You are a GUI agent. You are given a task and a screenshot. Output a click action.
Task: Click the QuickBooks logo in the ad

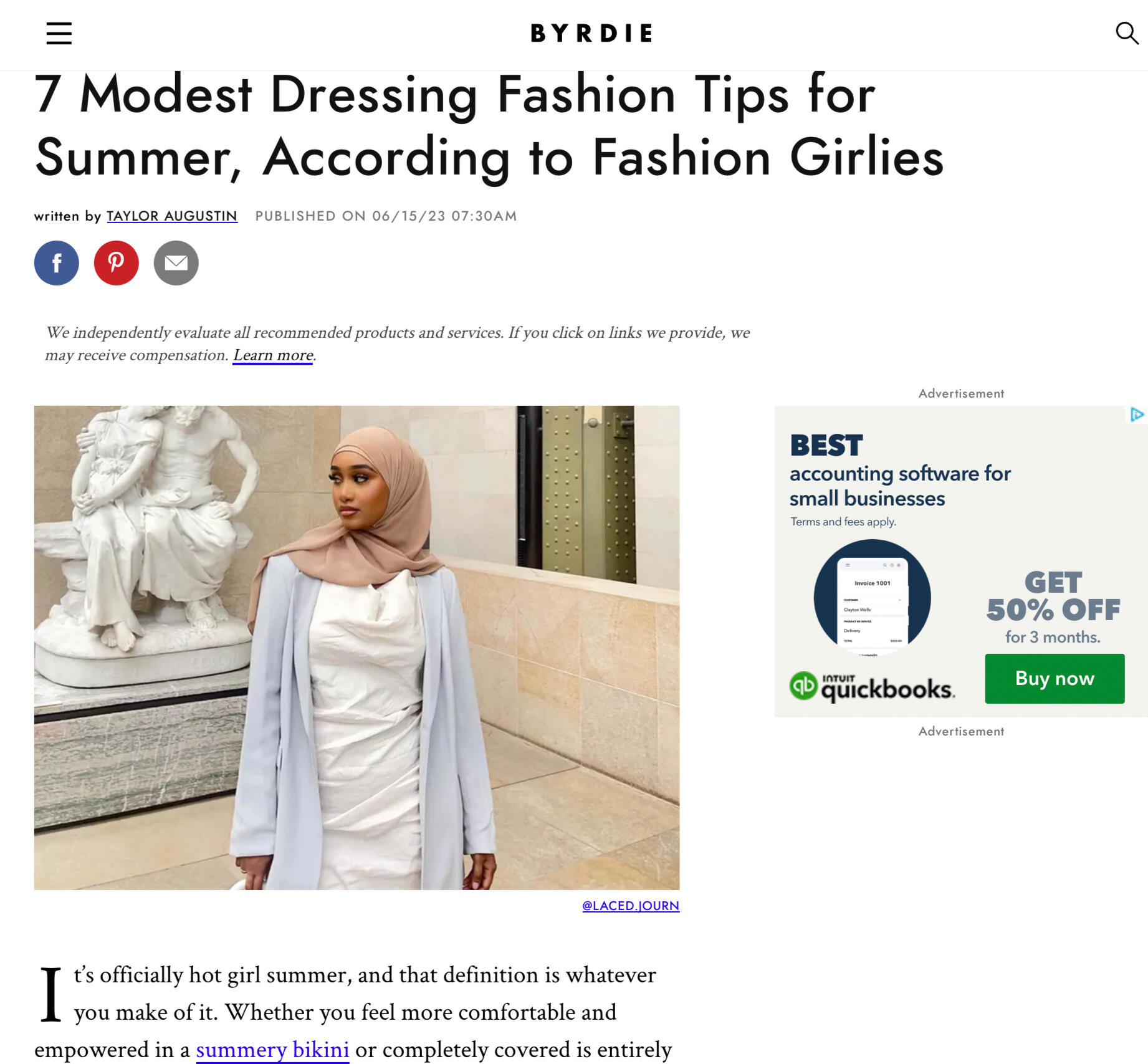pyautogui.click(x=872, y=686)
